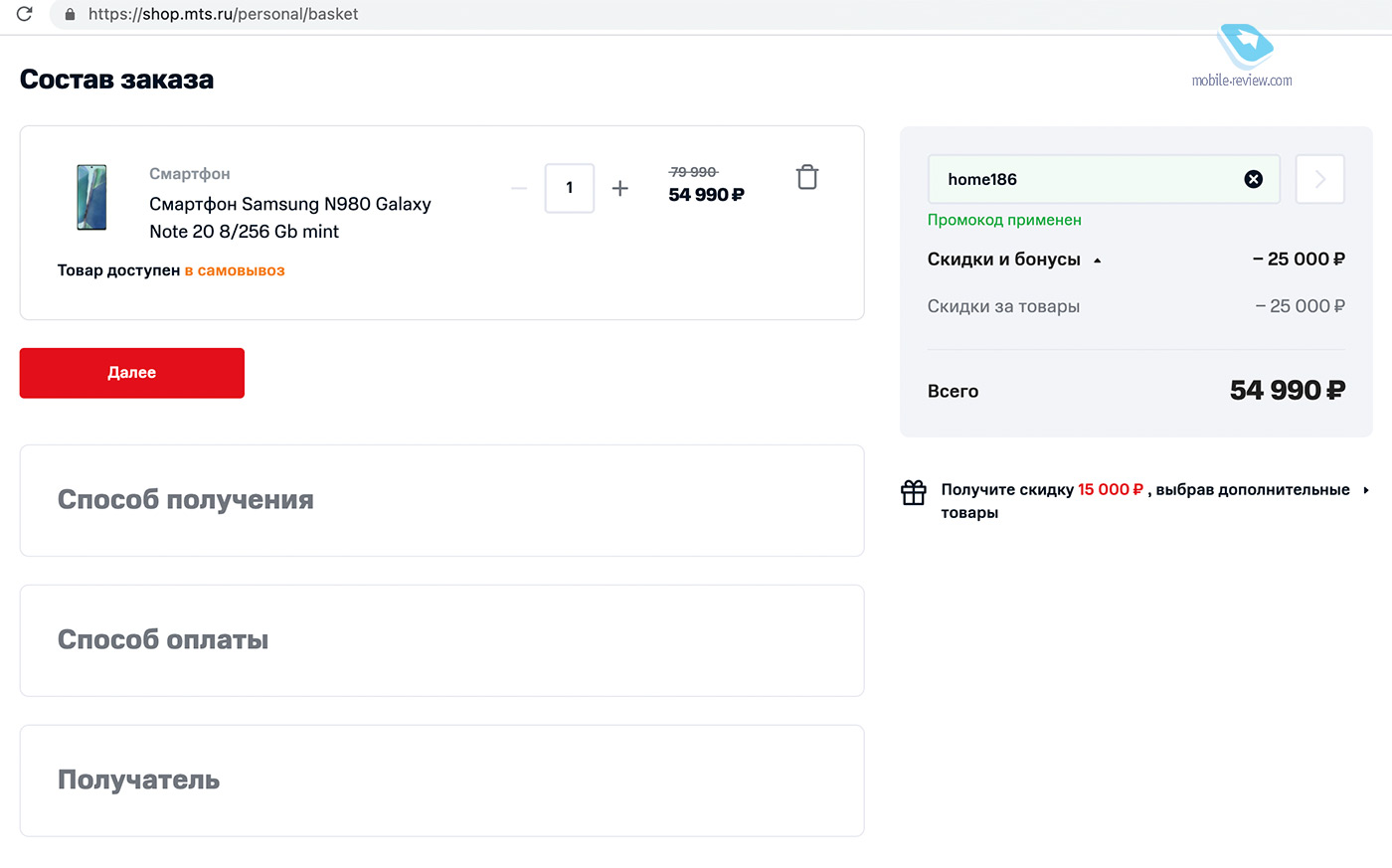
Task: Click the crossed-out old price 79 990
Action: pyautogui.click(x=693, y=172)
